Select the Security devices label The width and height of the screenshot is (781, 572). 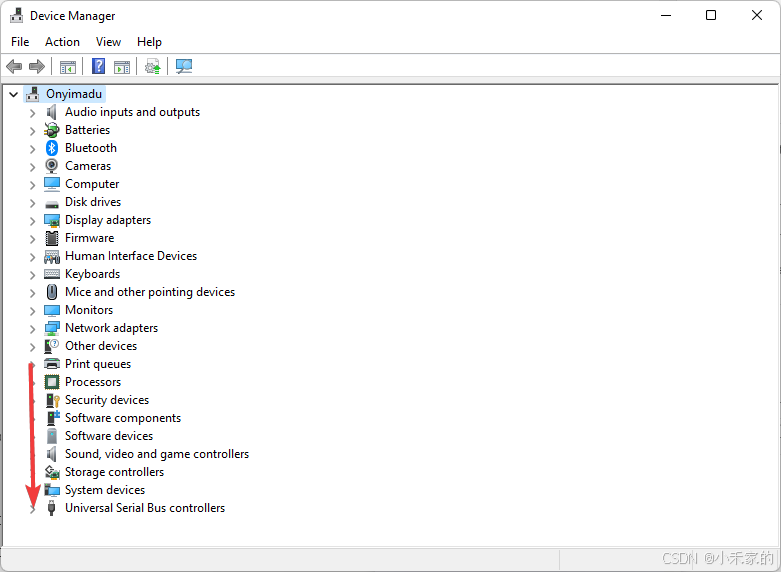point(107,400)
